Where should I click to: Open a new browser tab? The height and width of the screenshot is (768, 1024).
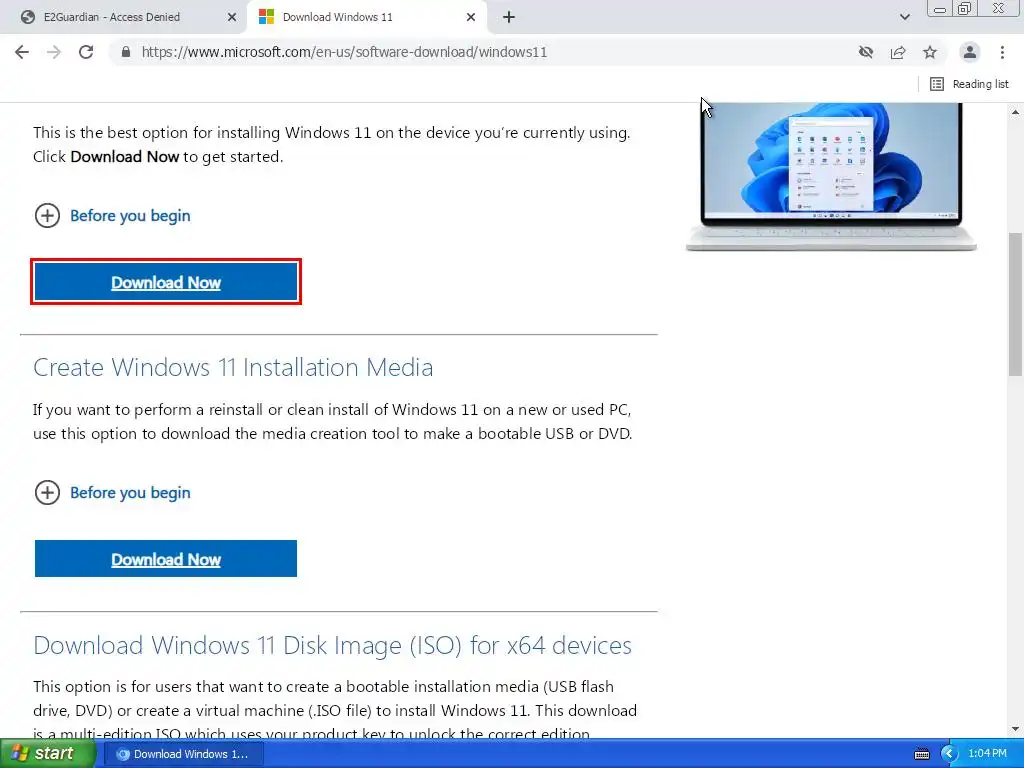[509, 17]
